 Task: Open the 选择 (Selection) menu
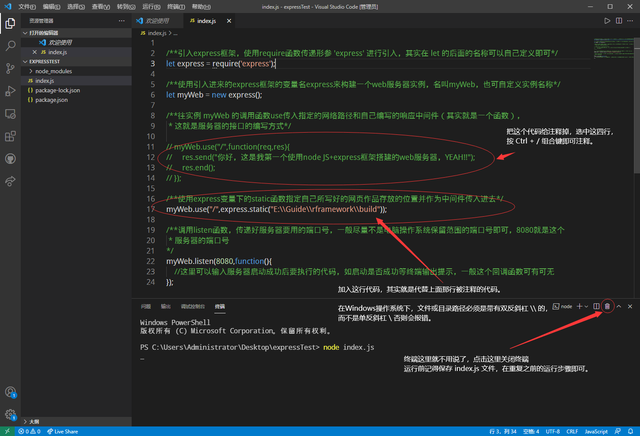click(x=76, y=7)
